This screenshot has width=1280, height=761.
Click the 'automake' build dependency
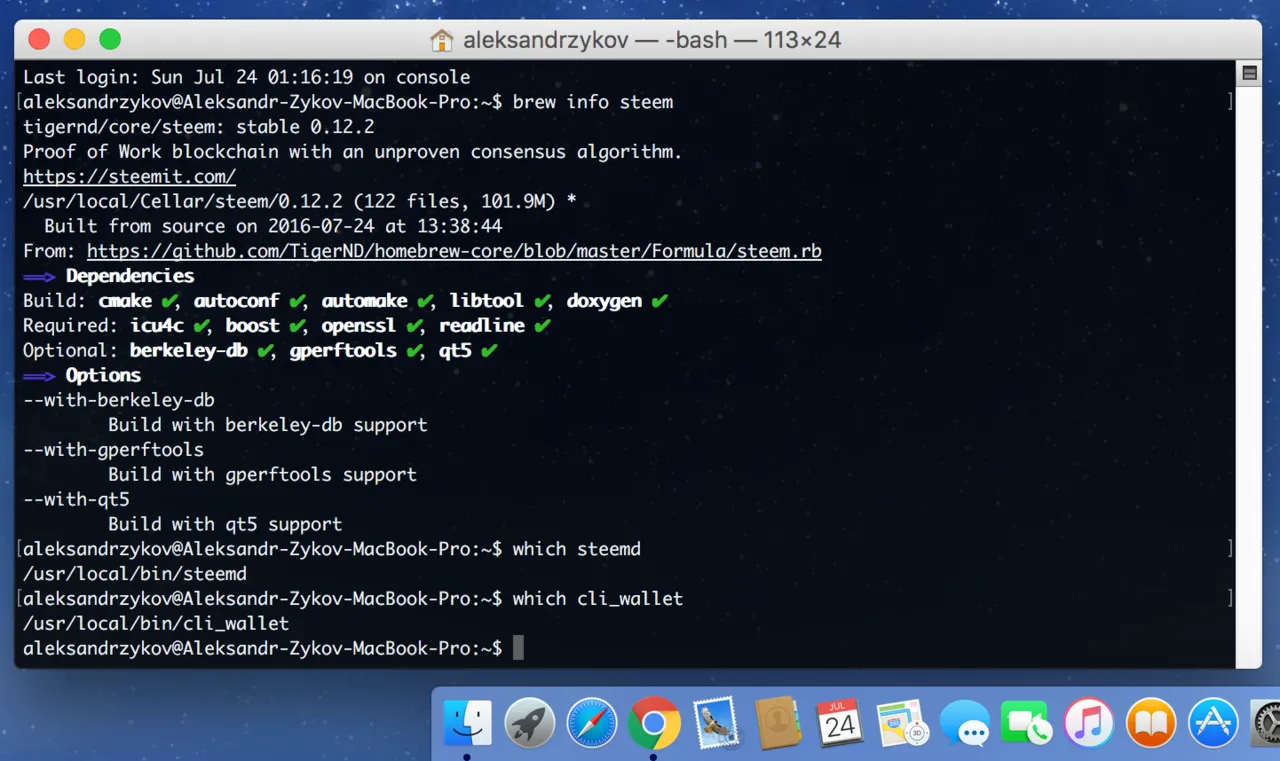(364, 301)
